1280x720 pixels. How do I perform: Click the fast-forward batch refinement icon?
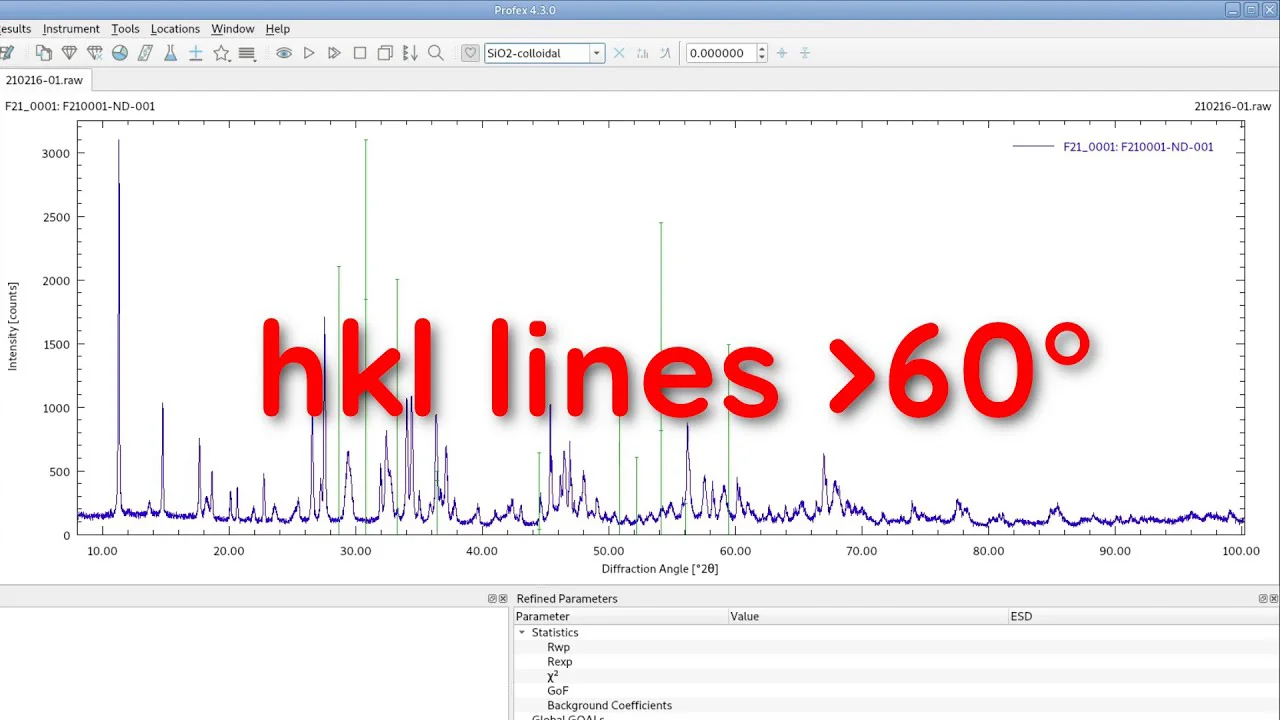[x=334, y=53]
